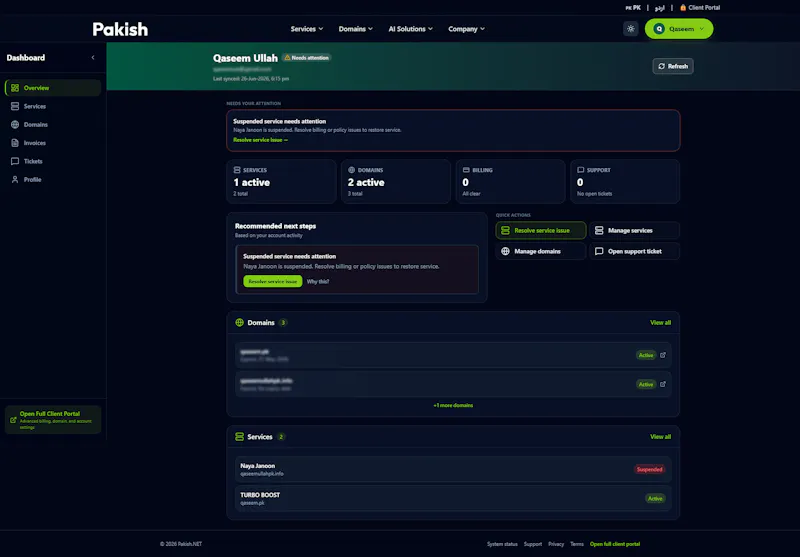This screenshot has width=800, height=557.
Task: Click Open Full Client Portal sidebar card
Action: (53, 420)
